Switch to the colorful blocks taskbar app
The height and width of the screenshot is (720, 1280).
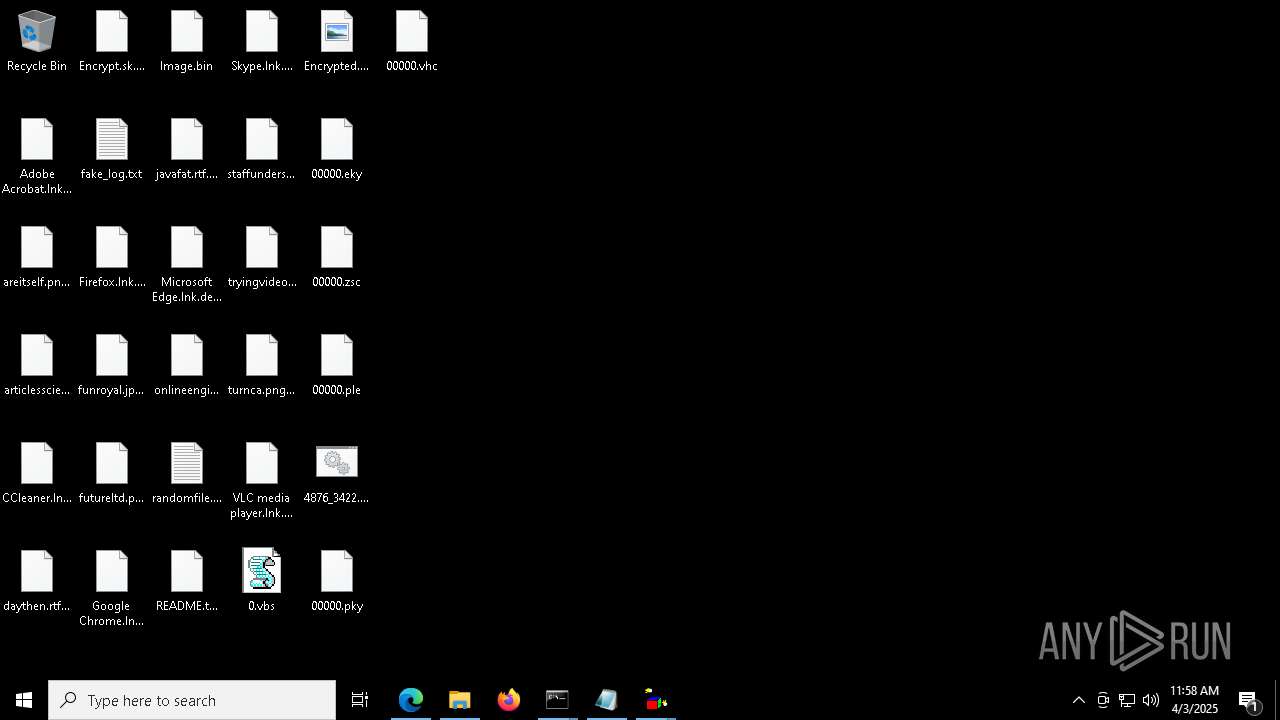[x=656, y=700]
